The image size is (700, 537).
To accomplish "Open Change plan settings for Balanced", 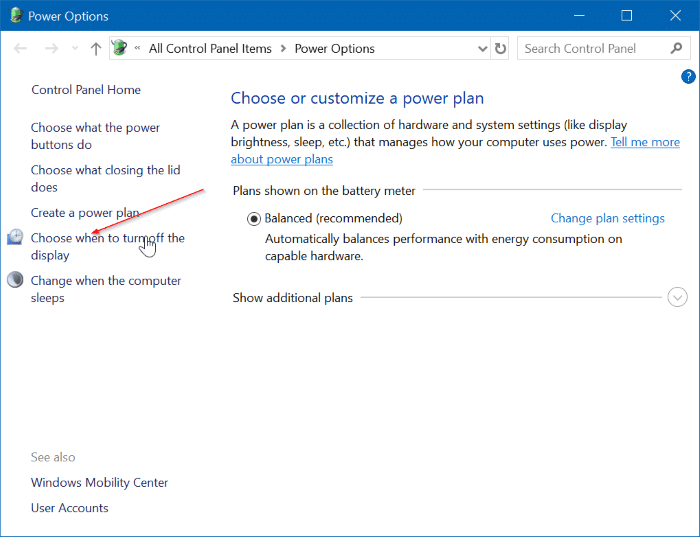I will (608, 218).
